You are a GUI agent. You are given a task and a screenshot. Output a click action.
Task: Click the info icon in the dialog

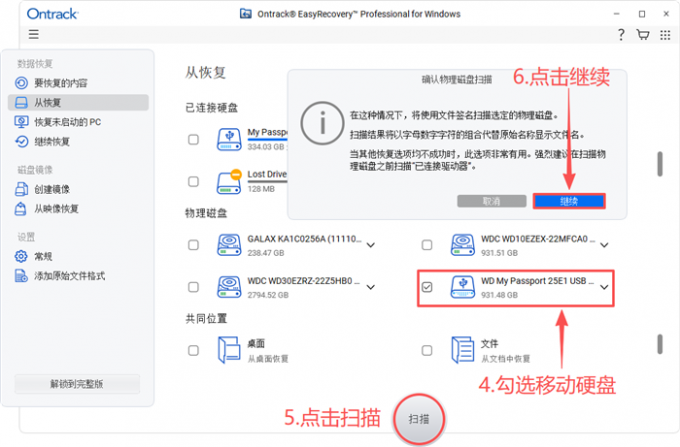(322, 123)
